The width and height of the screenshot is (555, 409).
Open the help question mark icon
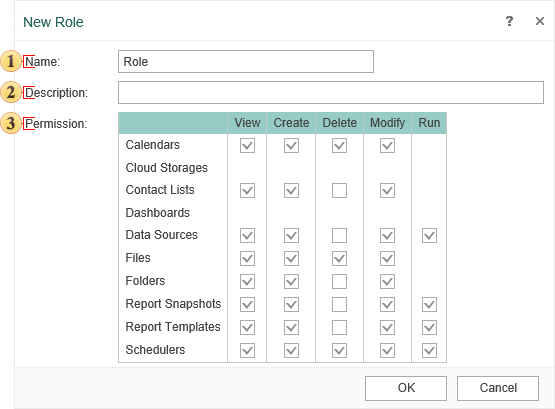509,22
